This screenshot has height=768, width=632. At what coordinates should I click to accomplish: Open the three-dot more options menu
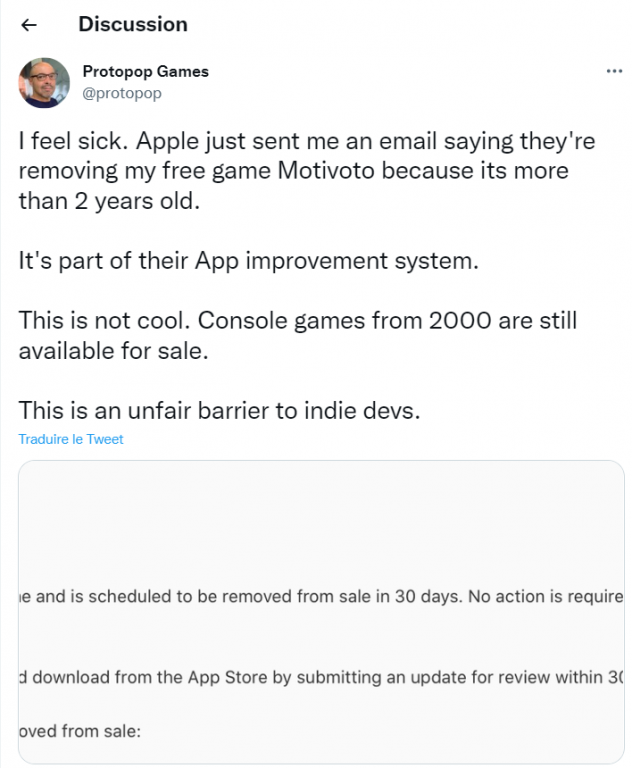point(615,73)
